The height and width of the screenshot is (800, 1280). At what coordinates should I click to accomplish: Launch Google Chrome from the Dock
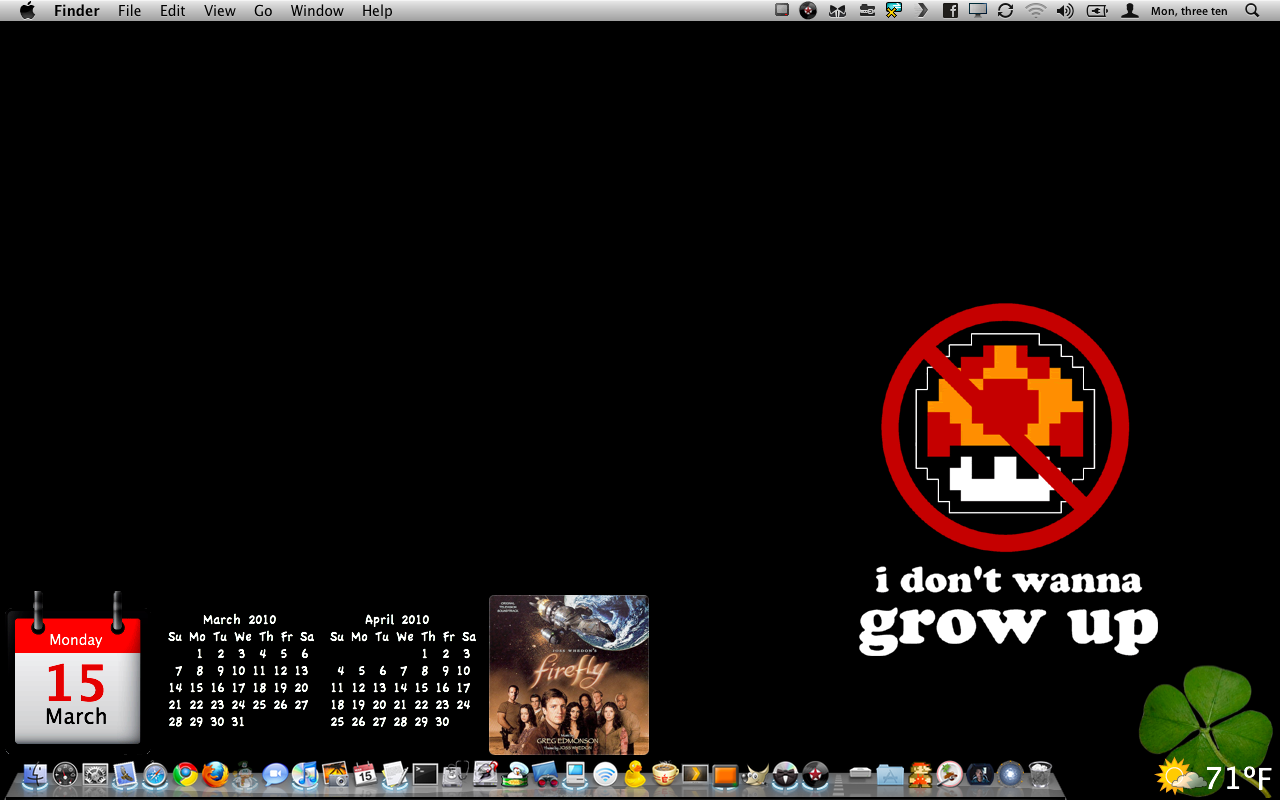[185, 774]
